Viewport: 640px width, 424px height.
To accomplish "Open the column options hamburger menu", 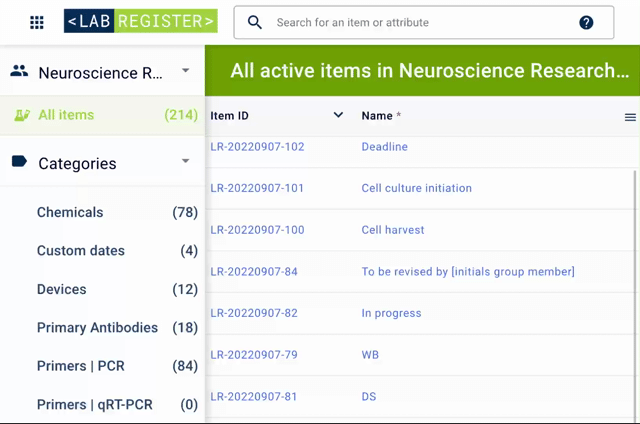I will (630, 118).
